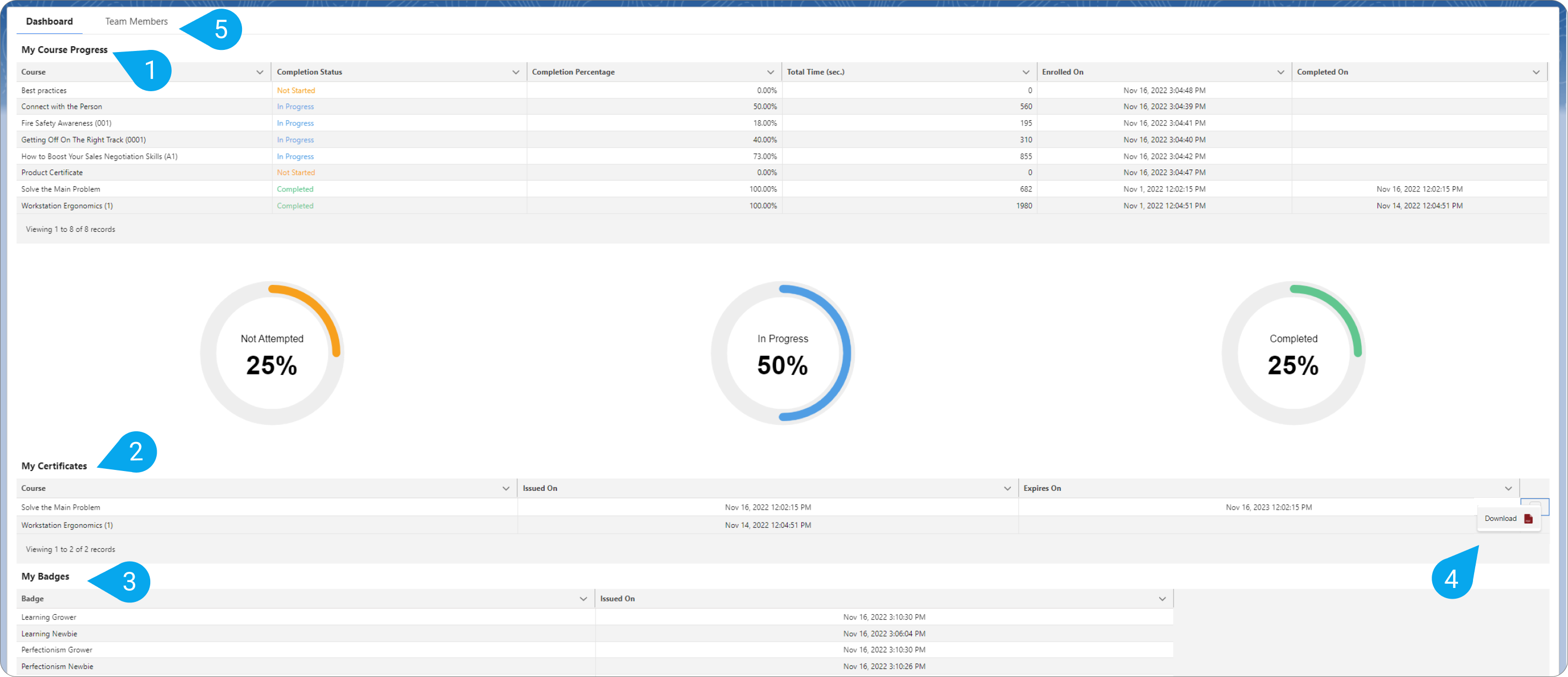This screenshot has width=1568, height=677.
Task: Click Download to save the certificate
Action: click(1500, 518)
